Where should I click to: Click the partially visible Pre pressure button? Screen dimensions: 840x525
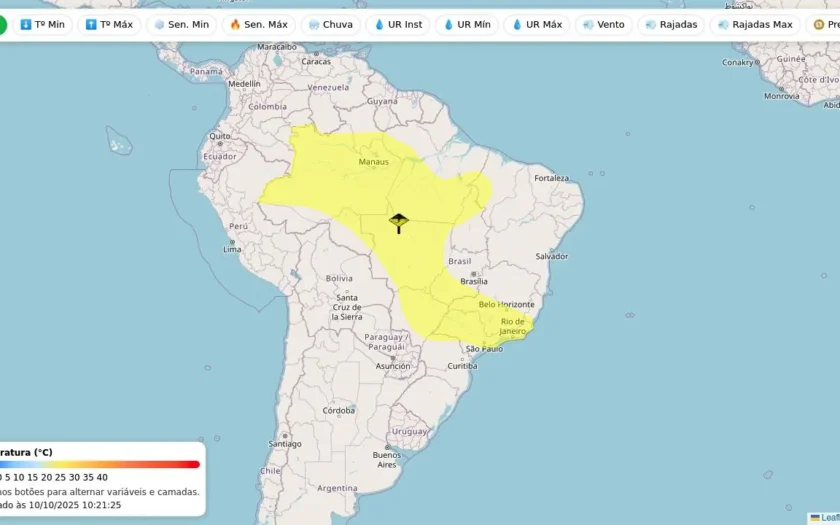click(x=823, y=25)
